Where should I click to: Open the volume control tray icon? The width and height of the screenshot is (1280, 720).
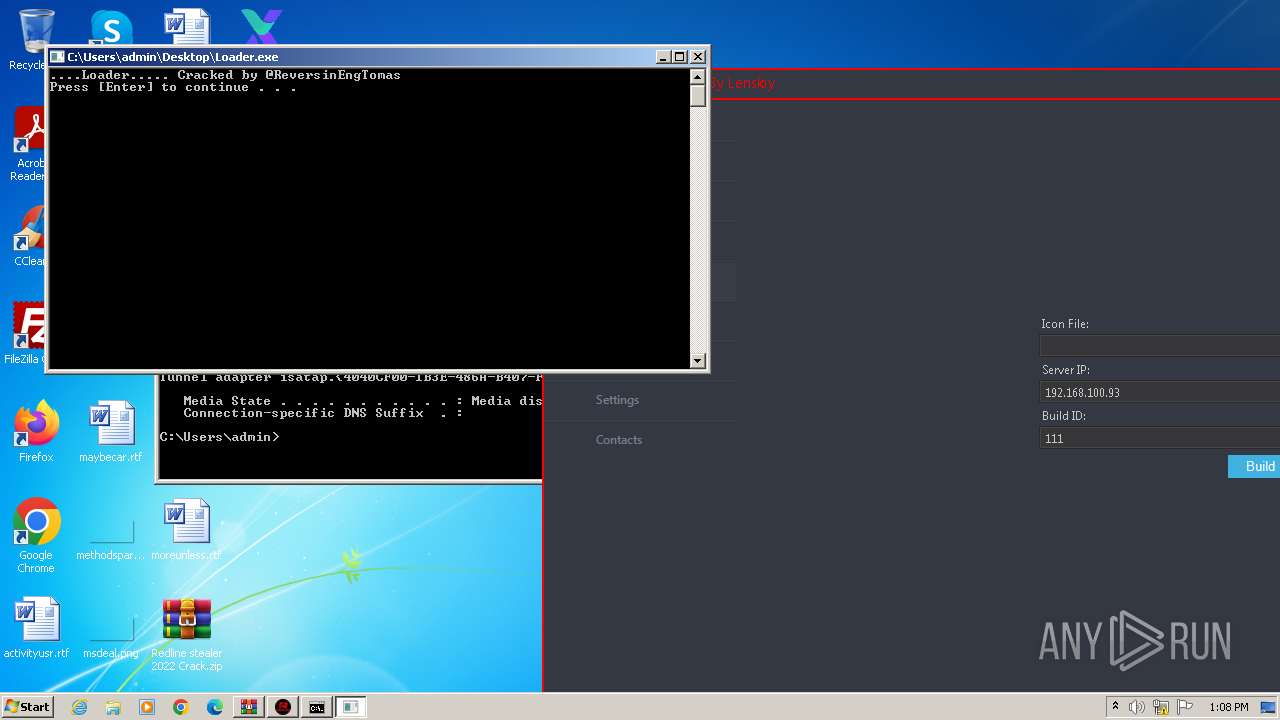(x=1137, y=707)
